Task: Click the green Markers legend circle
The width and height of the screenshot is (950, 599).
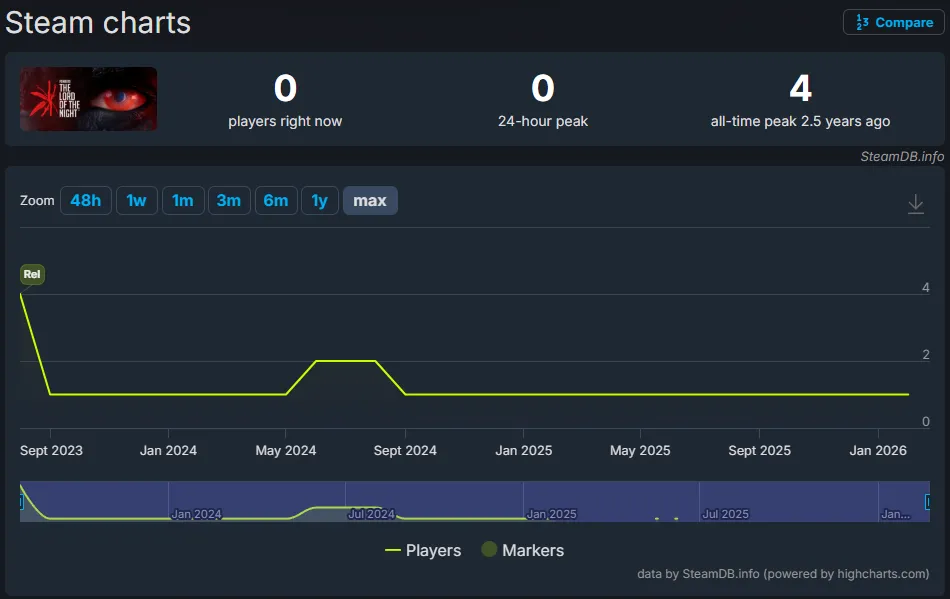Action: click(489, 550)
